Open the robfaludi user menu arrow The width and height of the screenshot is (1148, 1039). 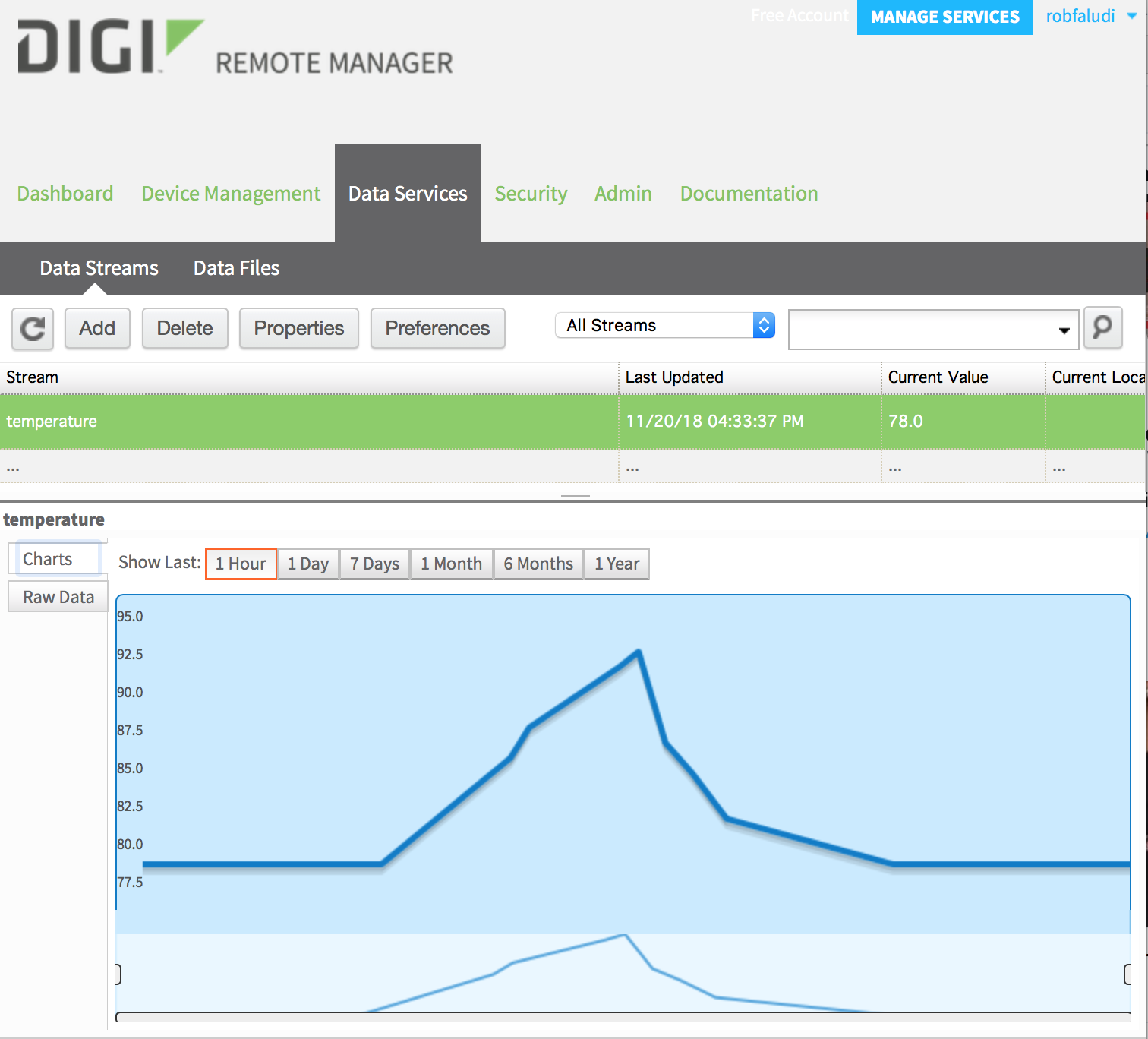point(1132,16)
